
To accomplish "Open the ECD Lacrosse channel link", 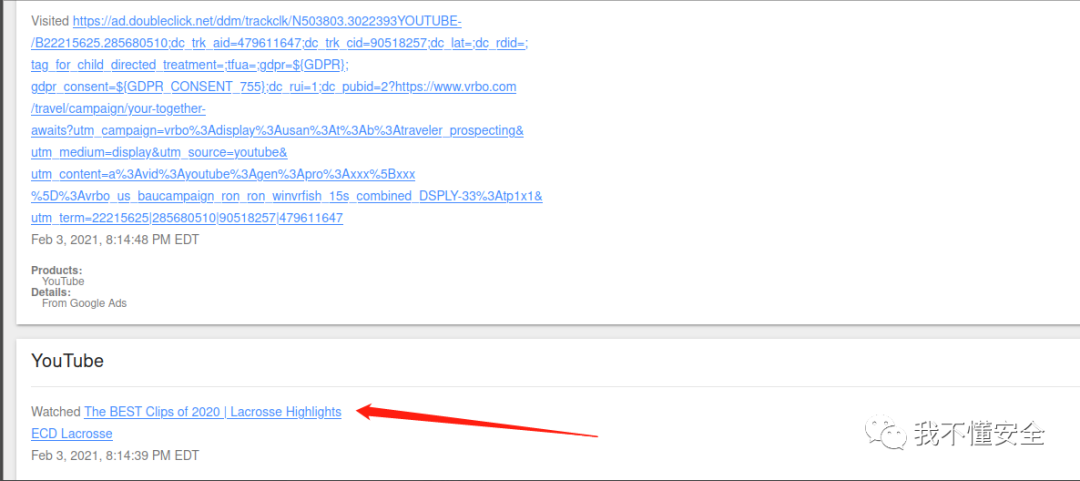I will tap(72, 434).
